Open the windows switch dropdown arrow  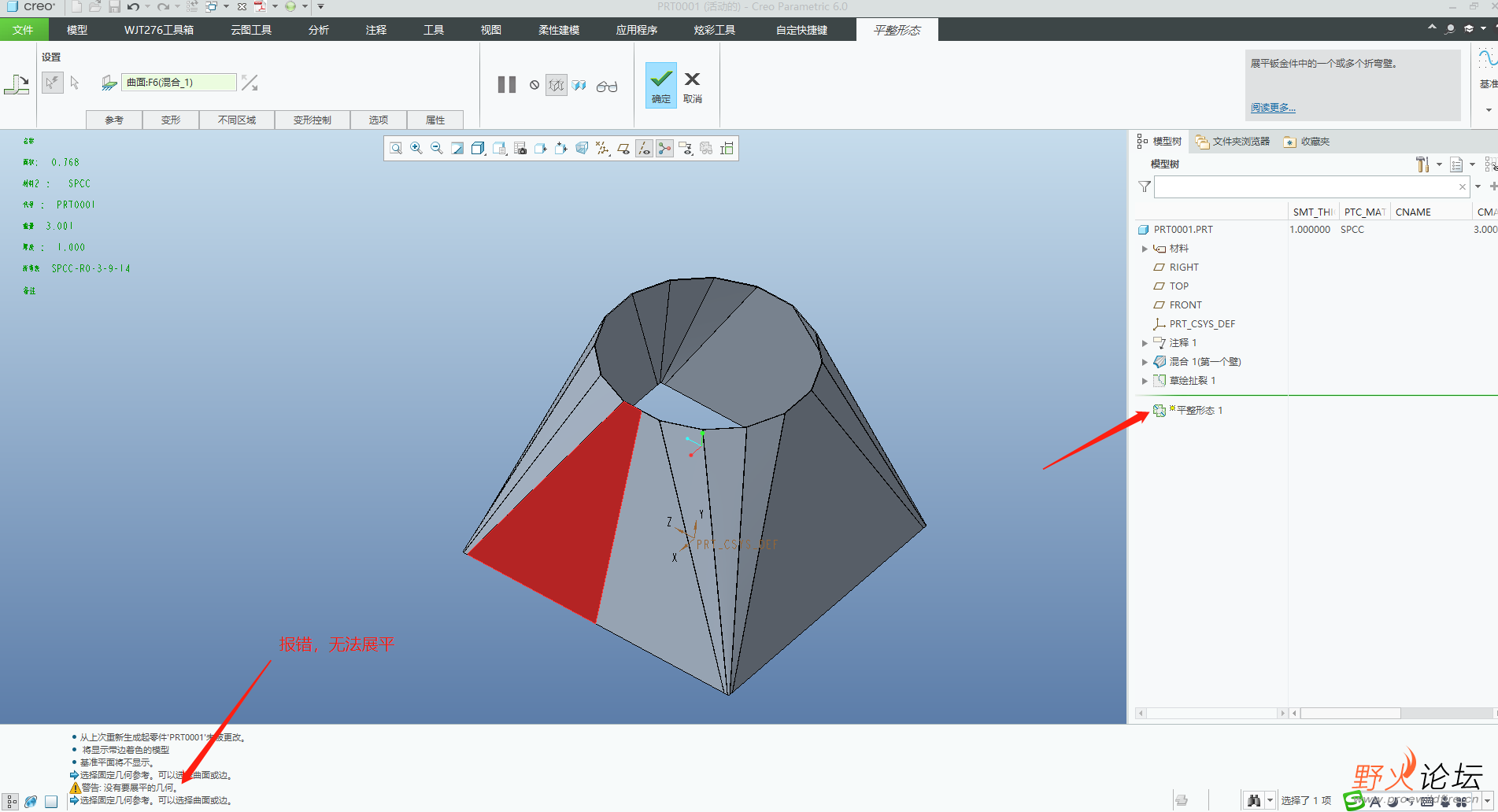pos(226,7)
